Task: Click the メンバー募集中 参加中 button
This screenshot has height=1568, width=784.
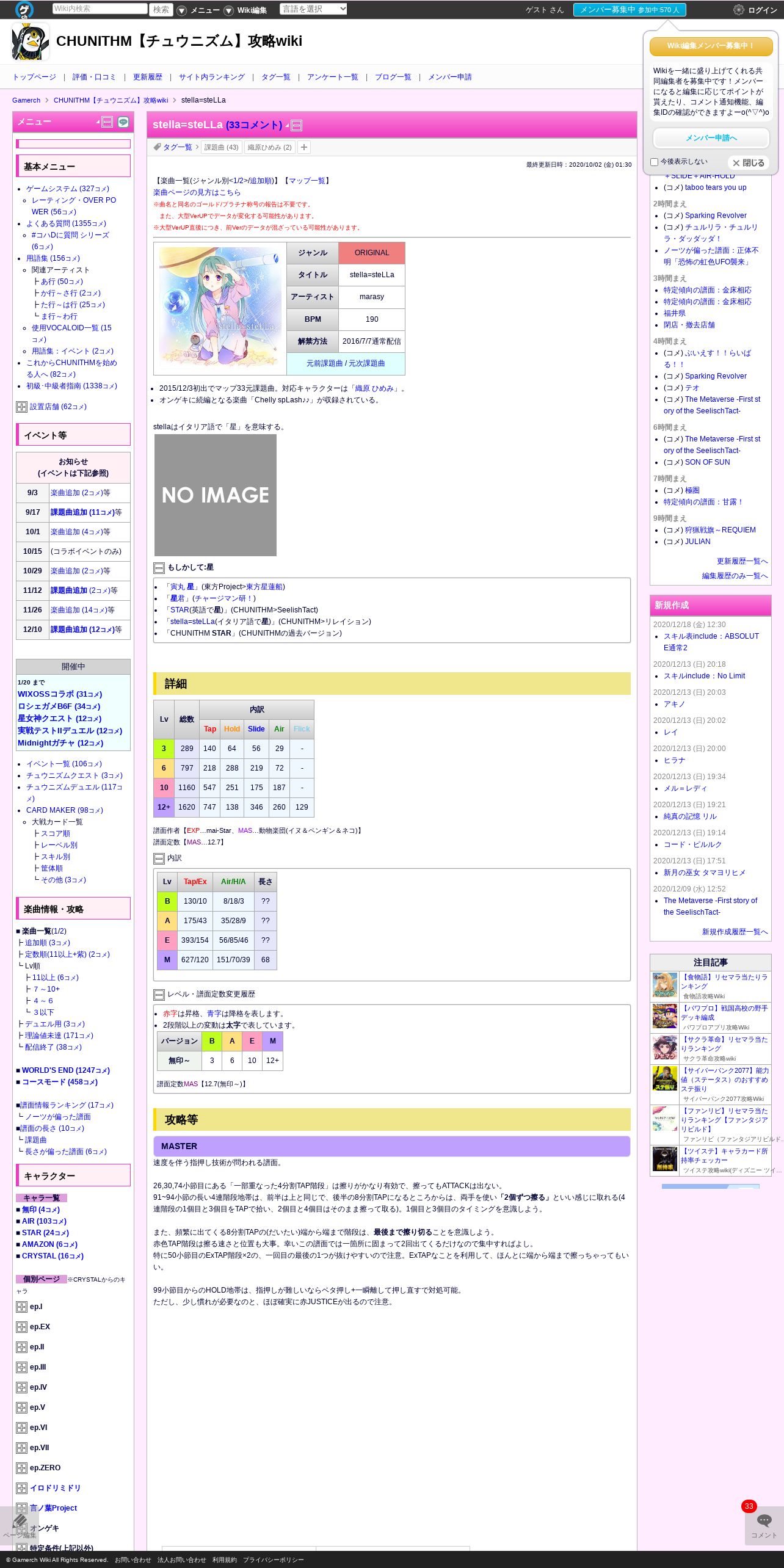Action: (x=630, y=10)
